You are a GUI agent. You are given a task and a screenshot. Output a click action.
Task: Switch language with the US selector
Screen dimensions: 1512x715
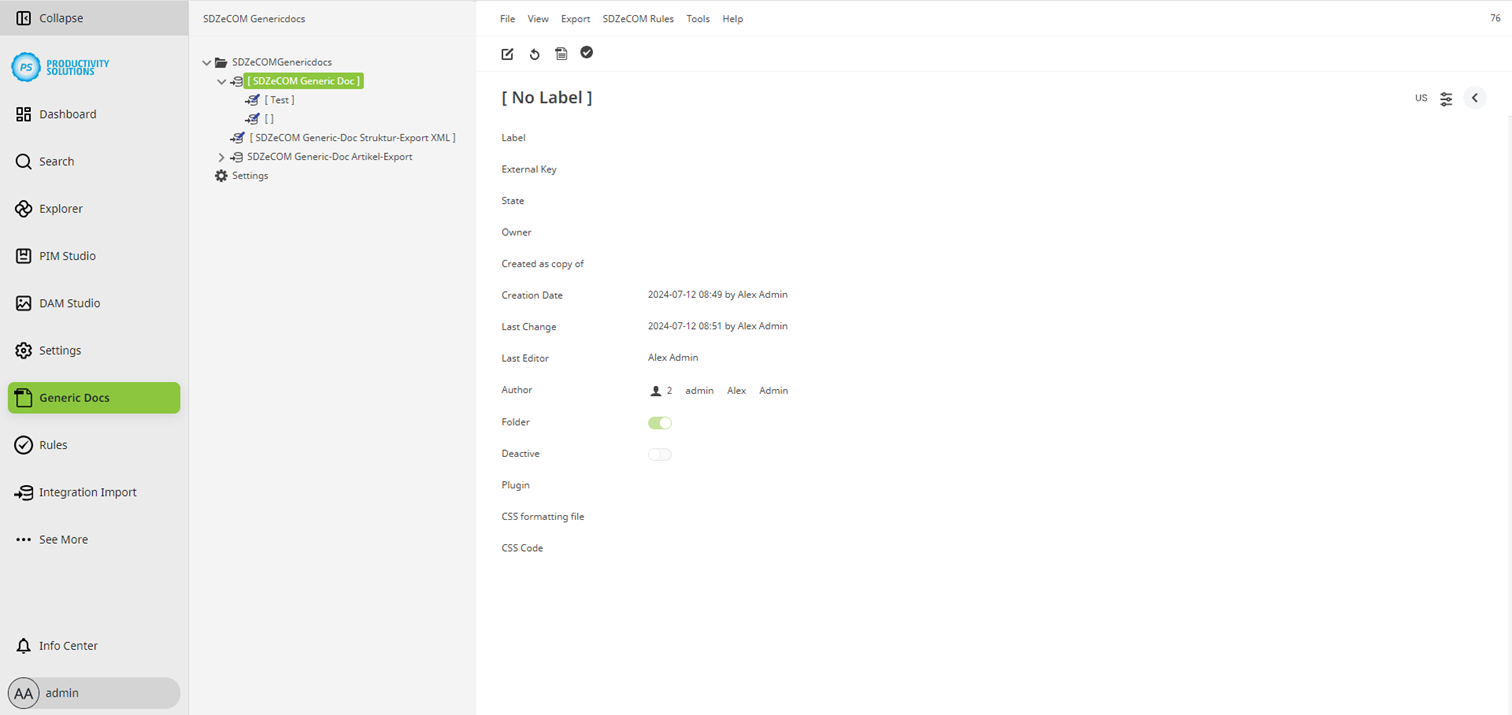tap(1421, 98)
